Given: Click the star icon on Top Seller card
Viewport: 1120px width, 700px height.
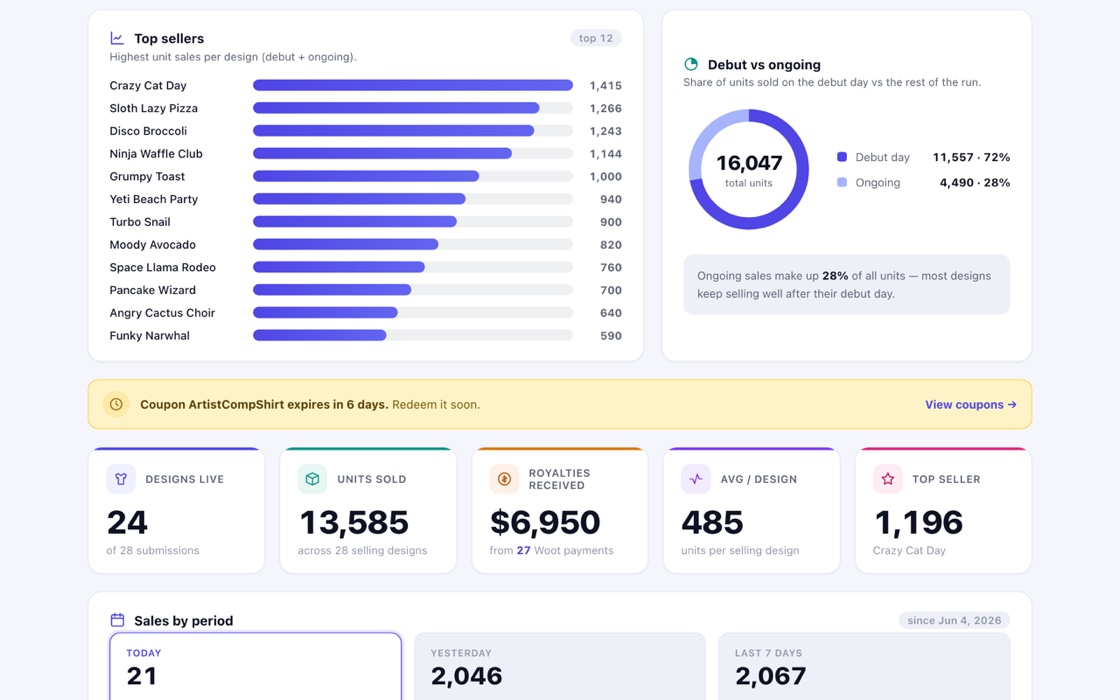Looking at the screenshot, I should 887,479.
